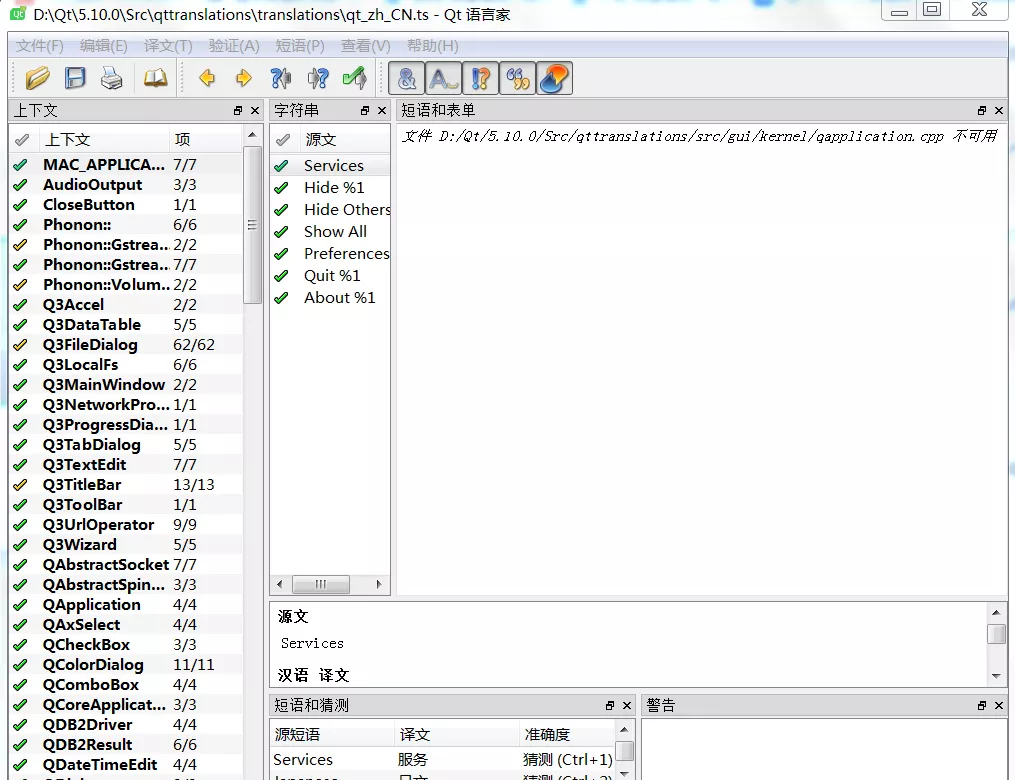
Task: Open the 文件(F) menu
Action: coord(39,46)
